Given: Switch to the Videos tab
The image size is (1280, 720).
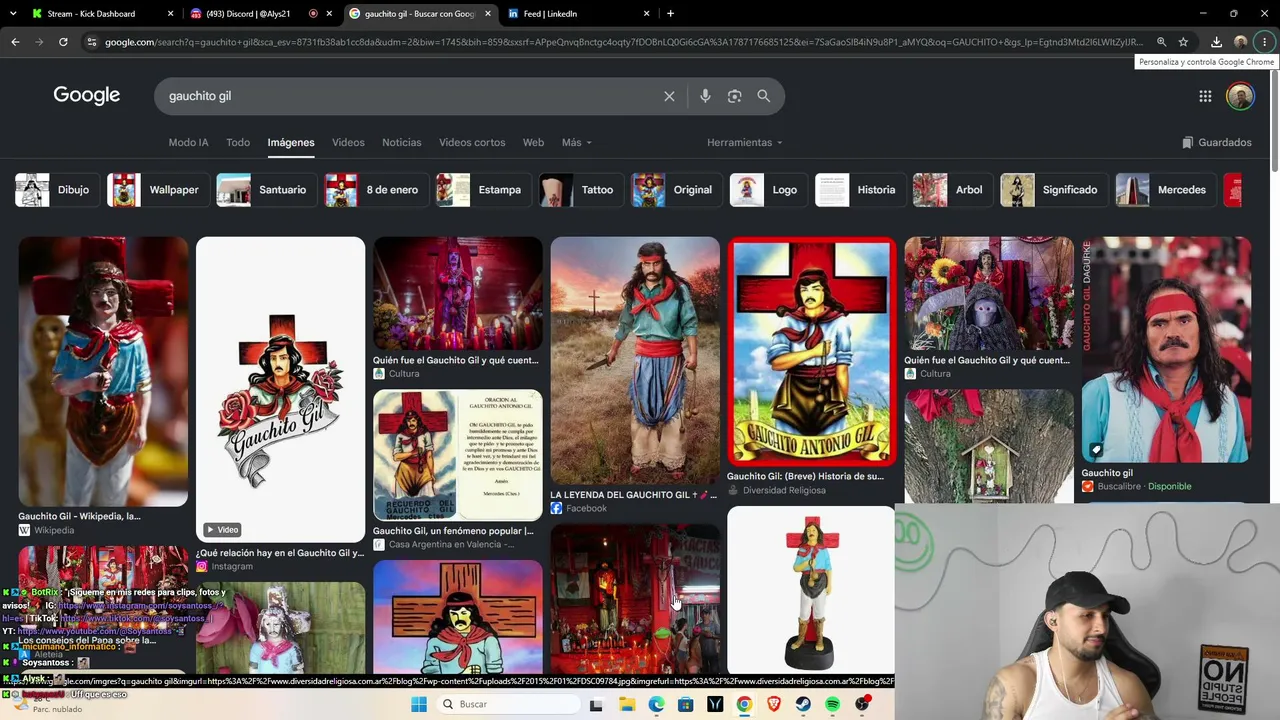Looking at the screenshot, I should coord(348,142).
